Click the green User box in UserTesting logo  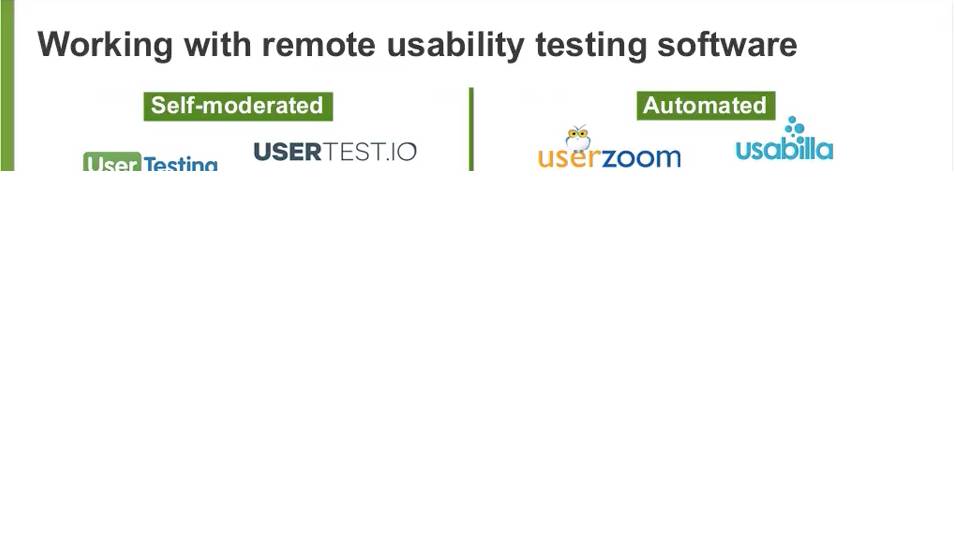112,162
